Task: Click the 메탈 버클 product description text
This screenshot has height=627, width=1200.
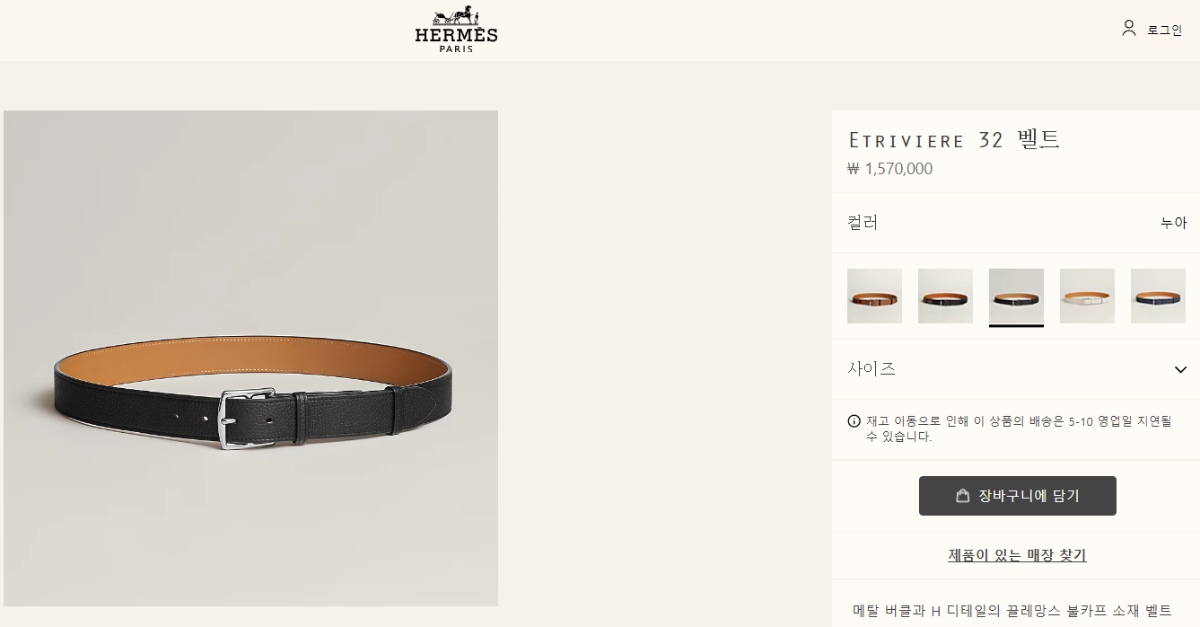Action: (x=1011, y=610)
